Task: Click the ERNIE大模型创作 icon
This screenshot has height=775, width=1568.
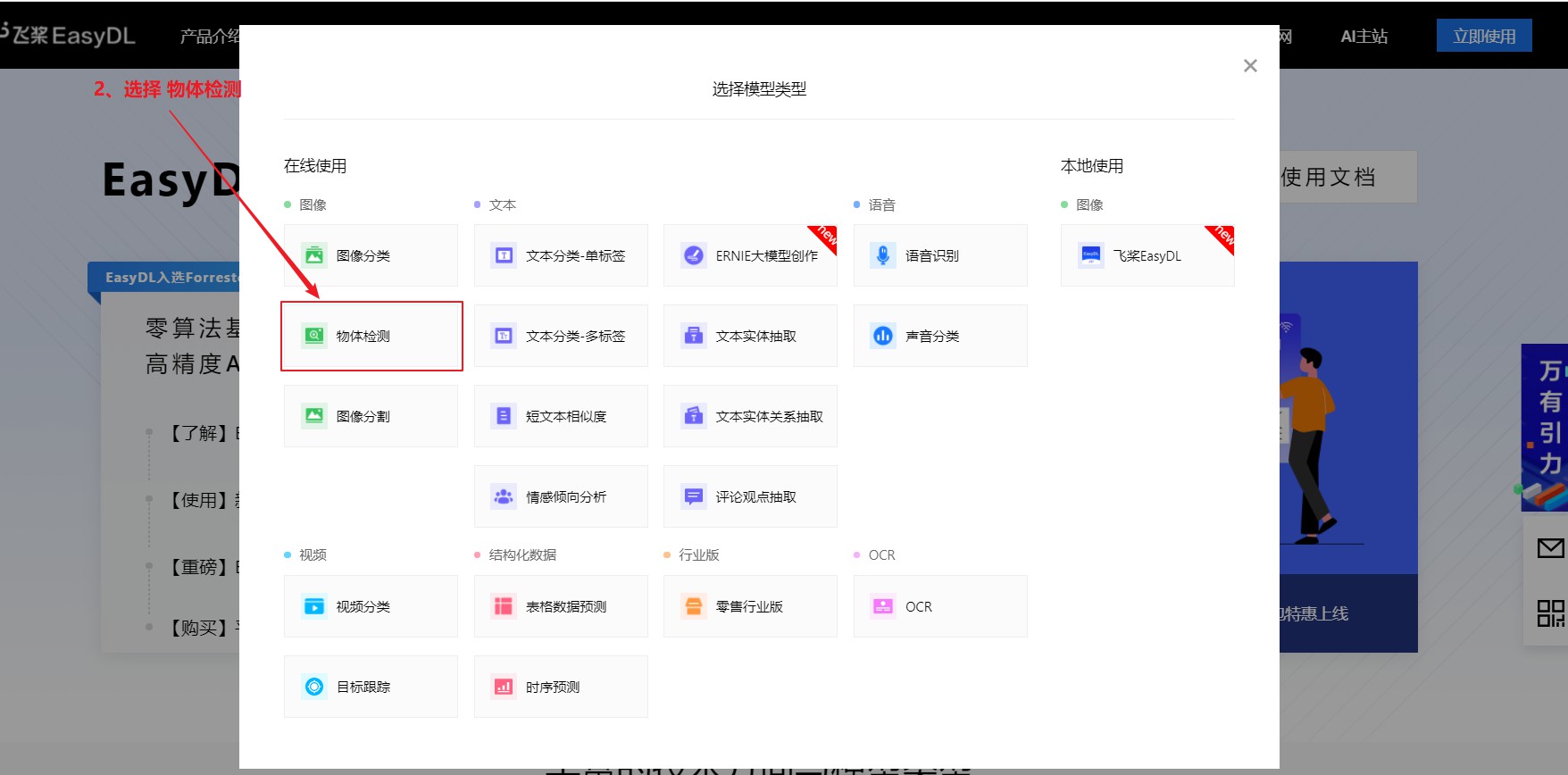Action: pos(693,255)
